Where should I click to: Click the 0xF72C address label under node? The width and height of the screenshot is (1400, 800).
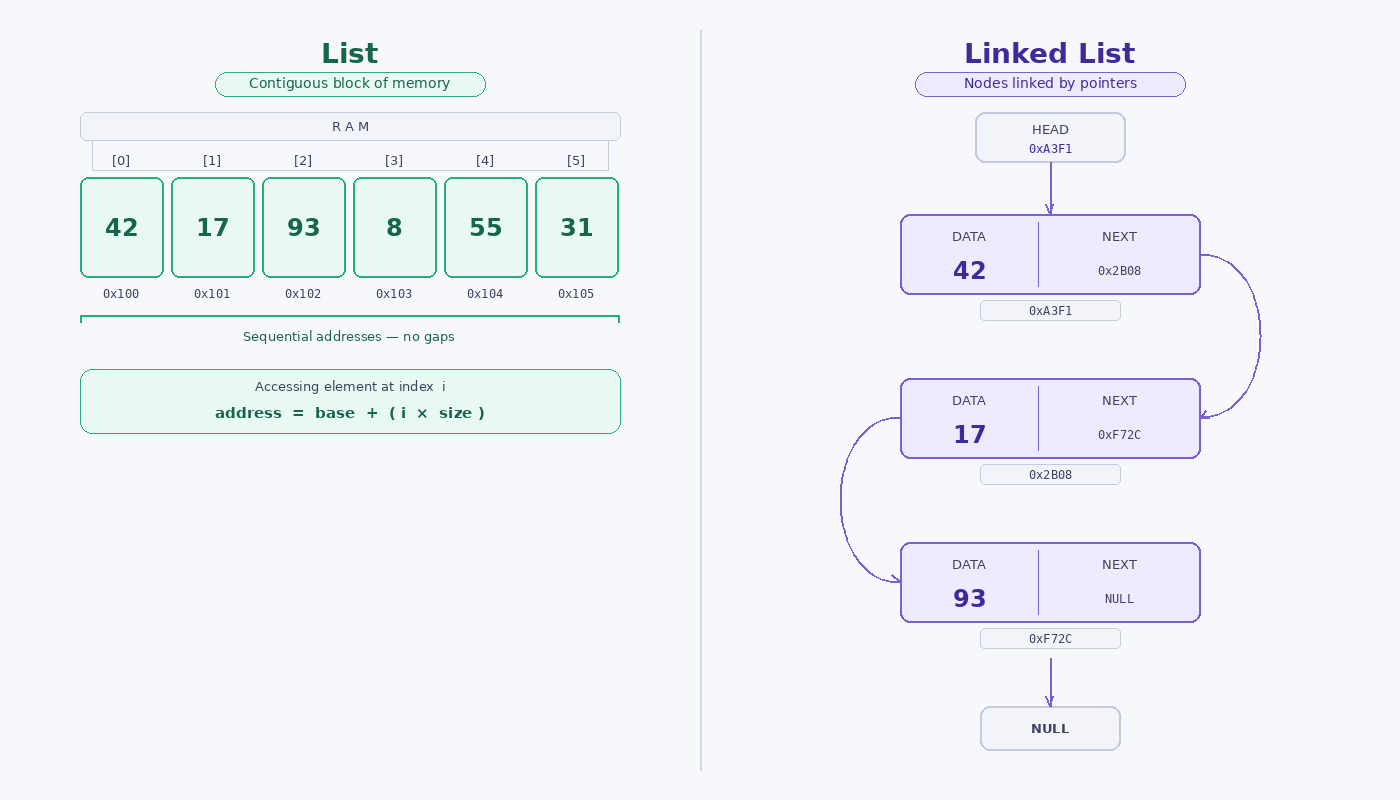(1050, 639)
